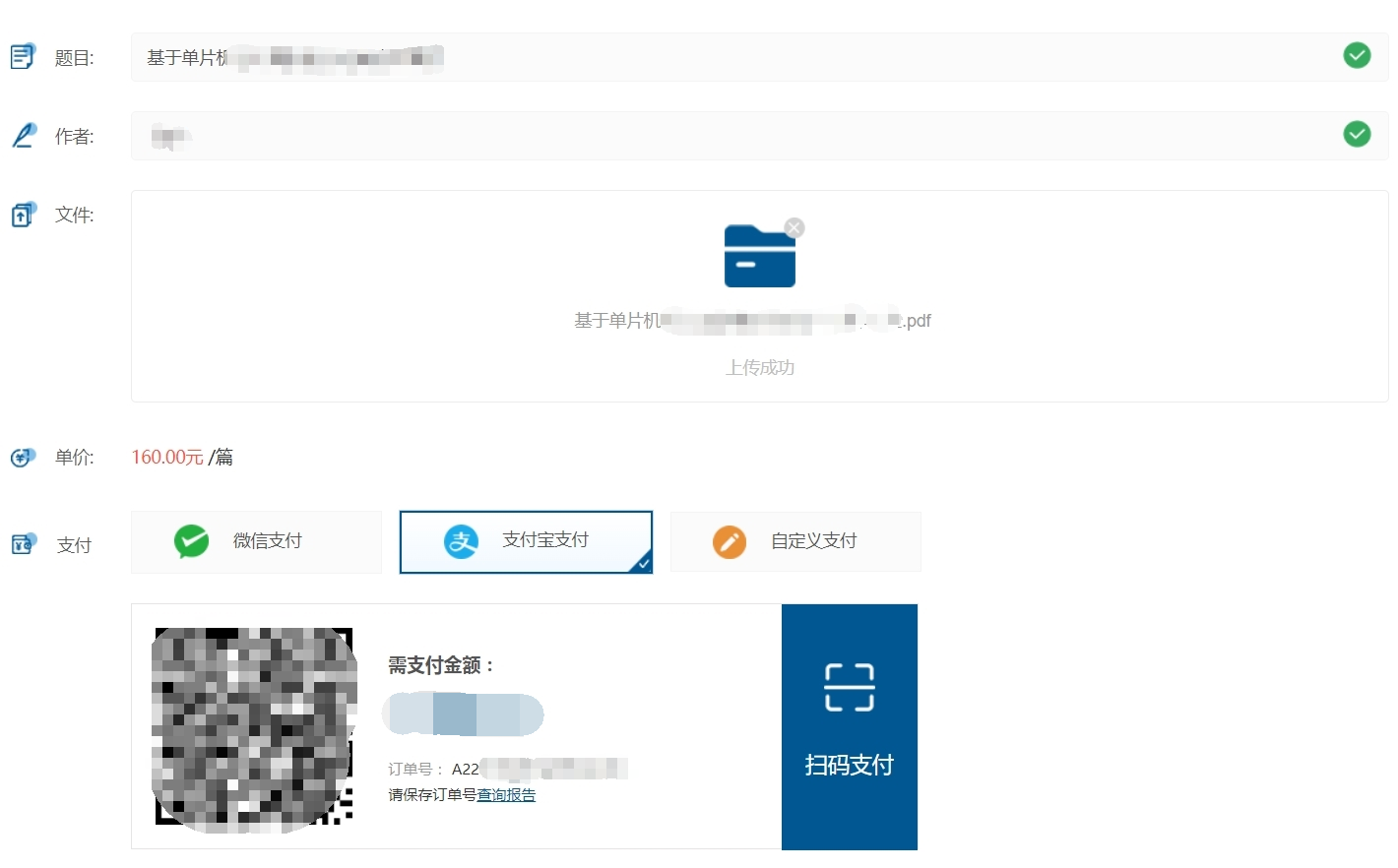Click the WeChat logo icon
Viewport: 1398px width, 868px height.
(x=191, y=541)
